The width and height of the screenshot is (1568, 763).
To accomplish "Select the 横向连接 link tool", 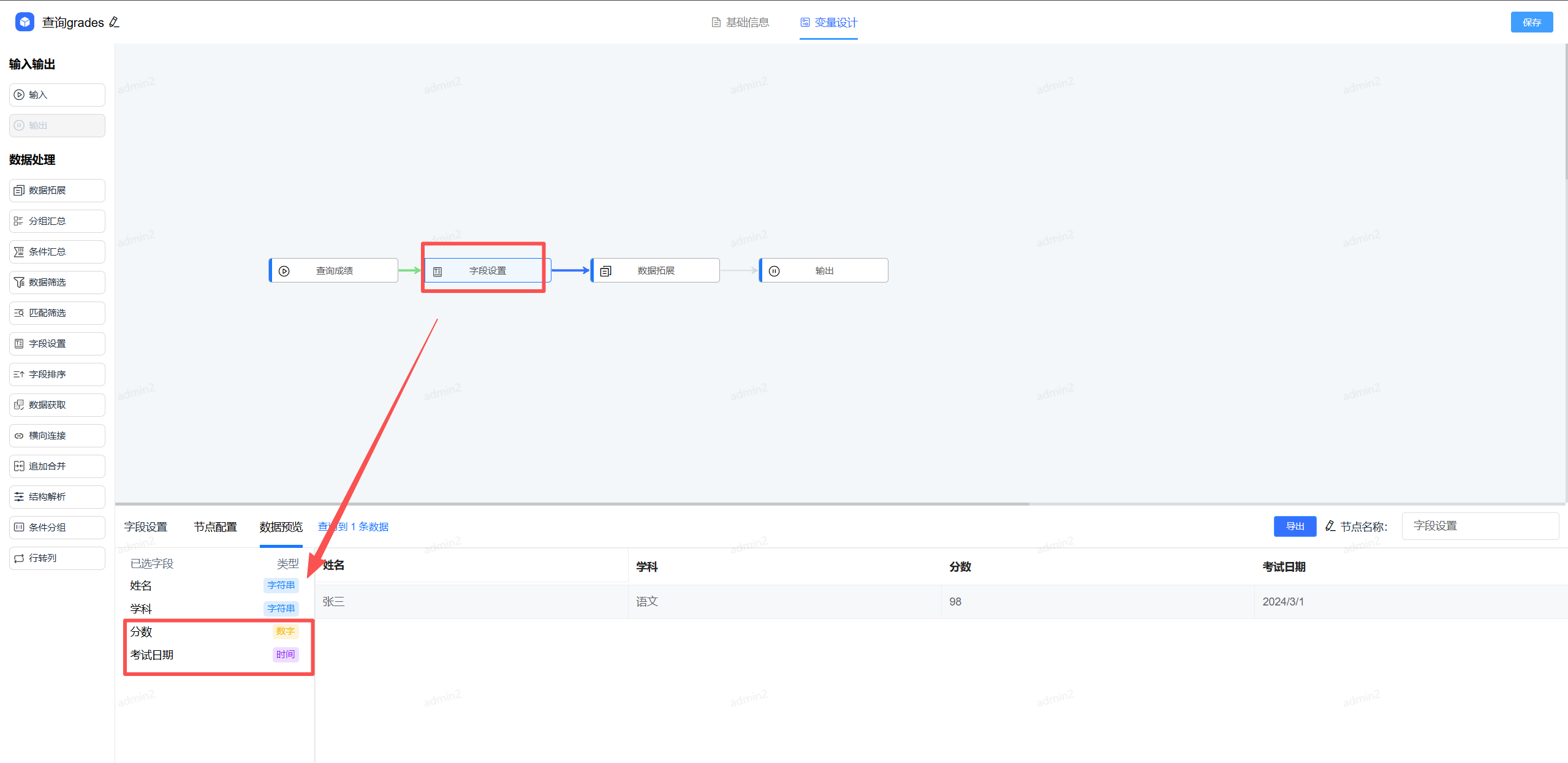I will point(57,436).
